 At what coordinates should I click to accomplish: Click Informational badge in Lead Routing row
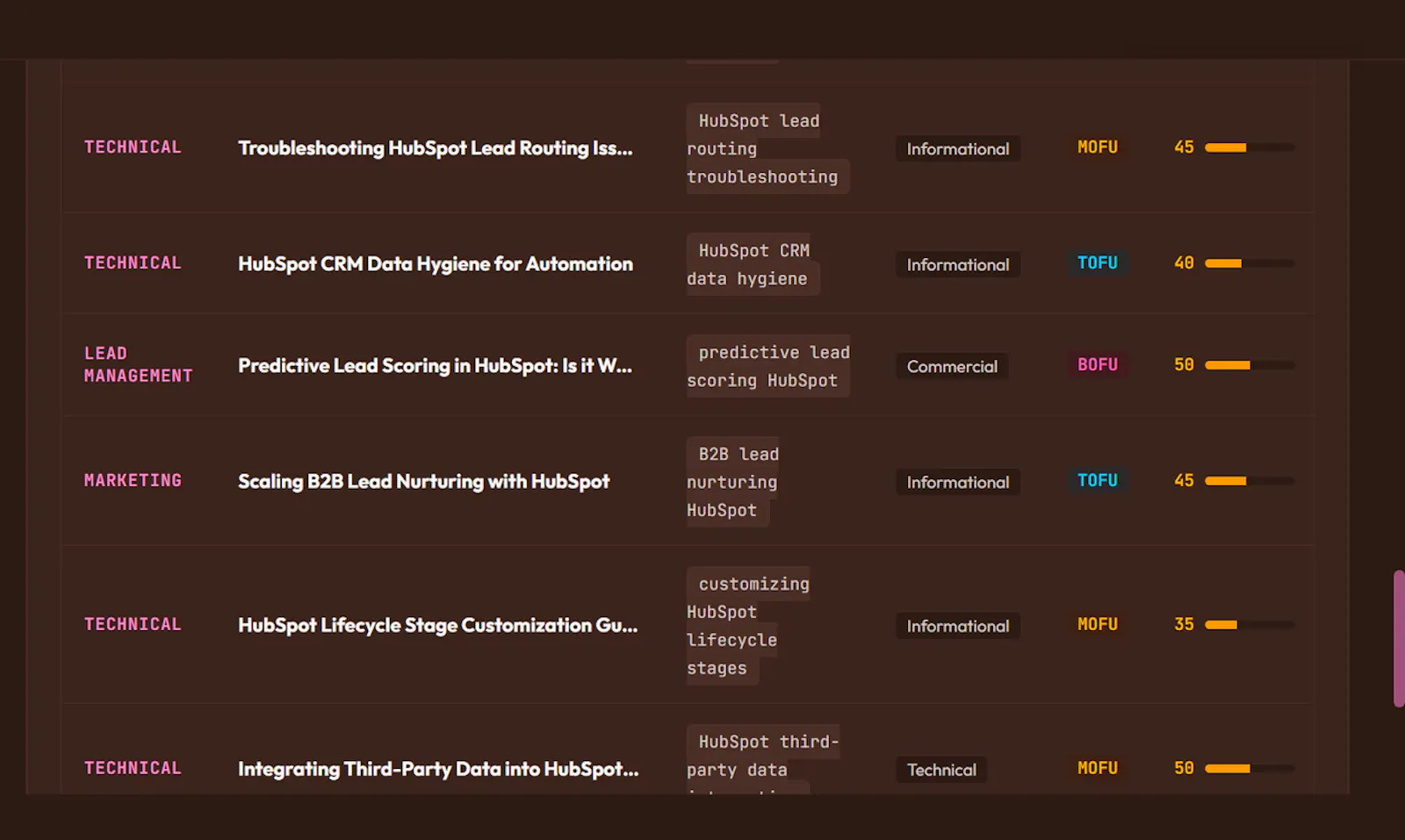(958, 148)
